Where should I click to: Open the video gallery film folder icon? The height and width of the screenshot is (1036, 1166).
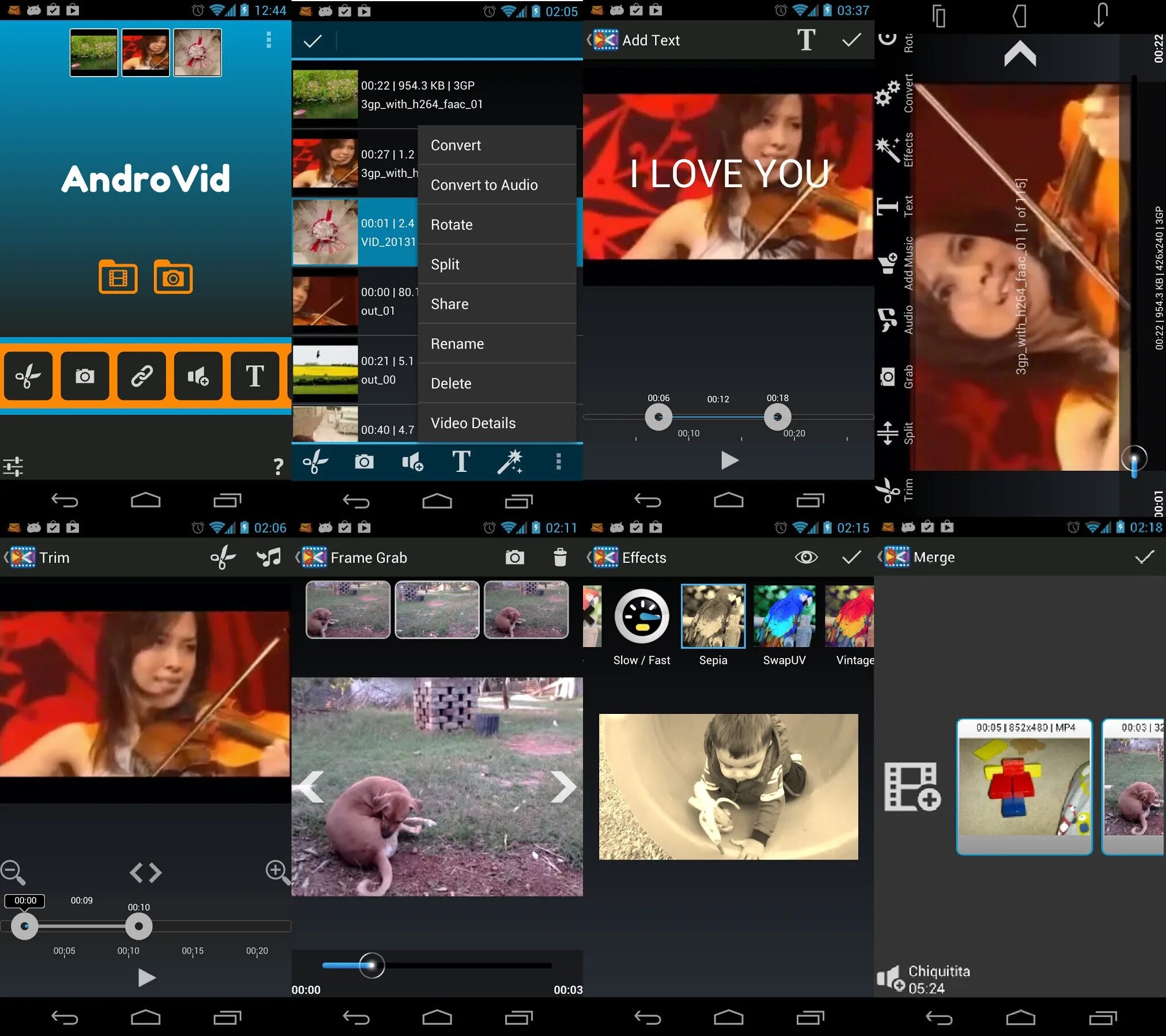coord(118,278)
